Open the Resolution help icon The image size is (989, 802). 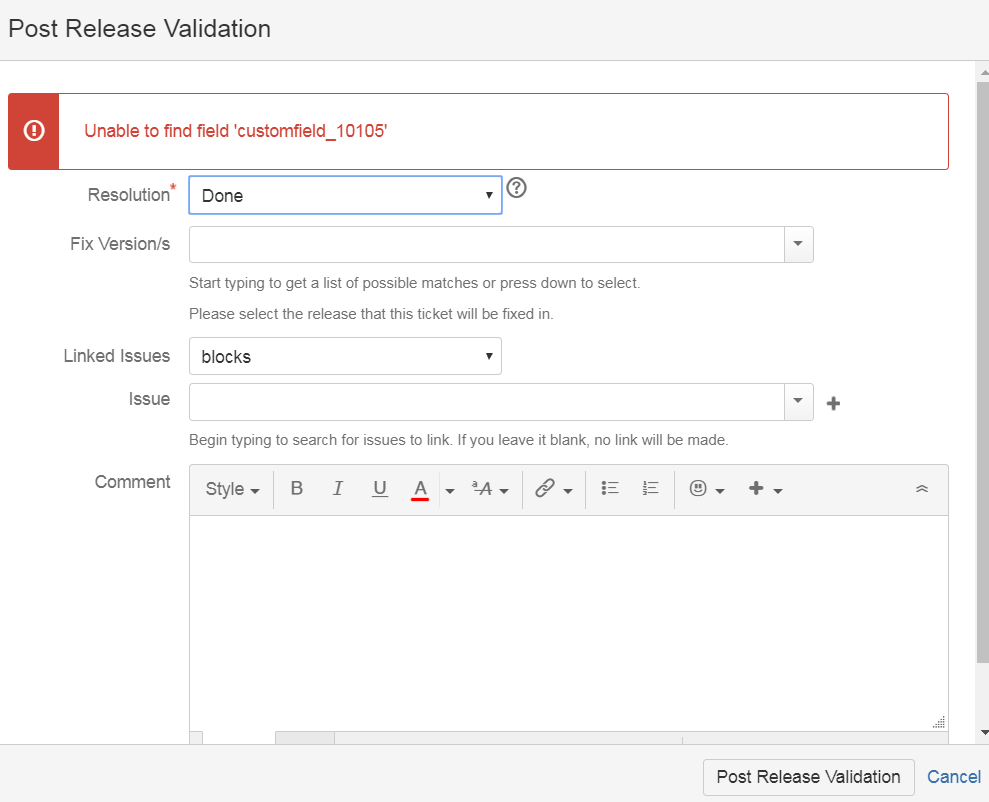pyautogui.click(x=517, y=188)
